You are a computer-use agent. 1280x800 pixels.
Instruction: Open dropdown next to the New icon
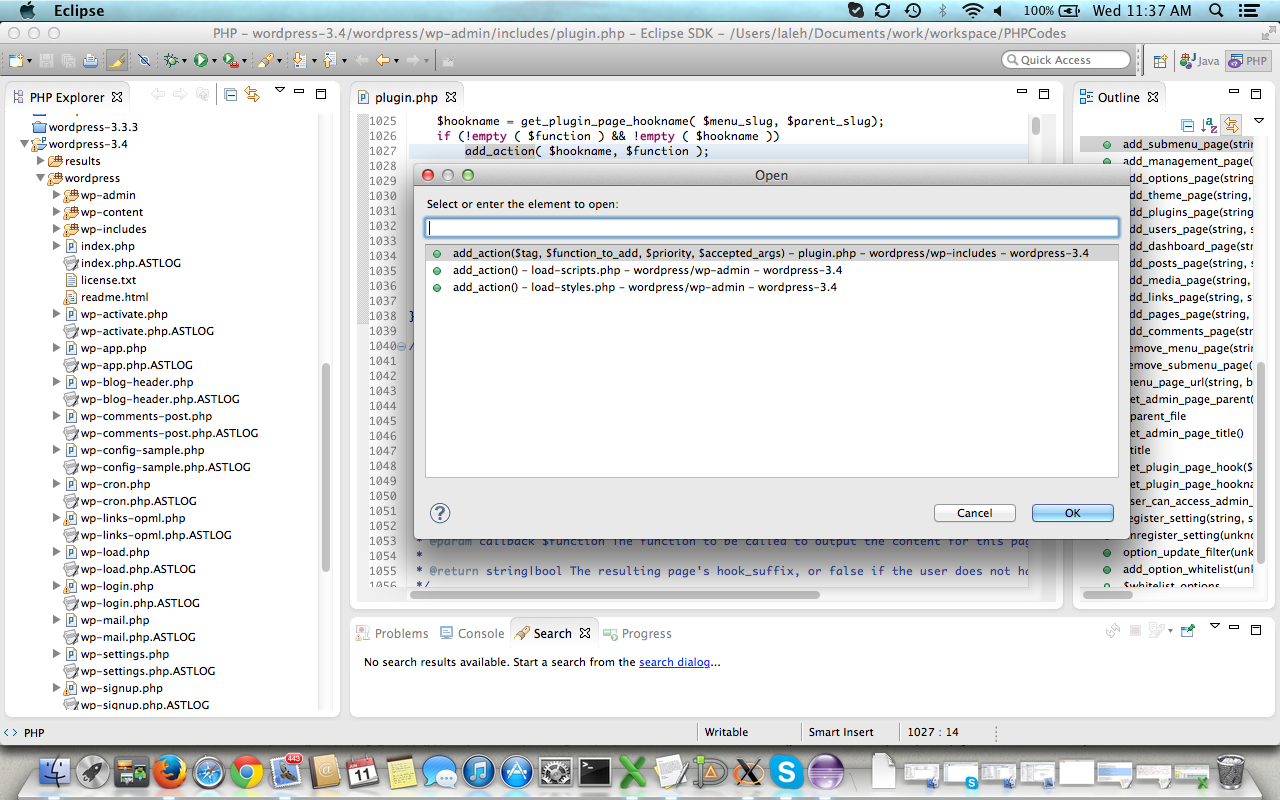click(29, 61)
